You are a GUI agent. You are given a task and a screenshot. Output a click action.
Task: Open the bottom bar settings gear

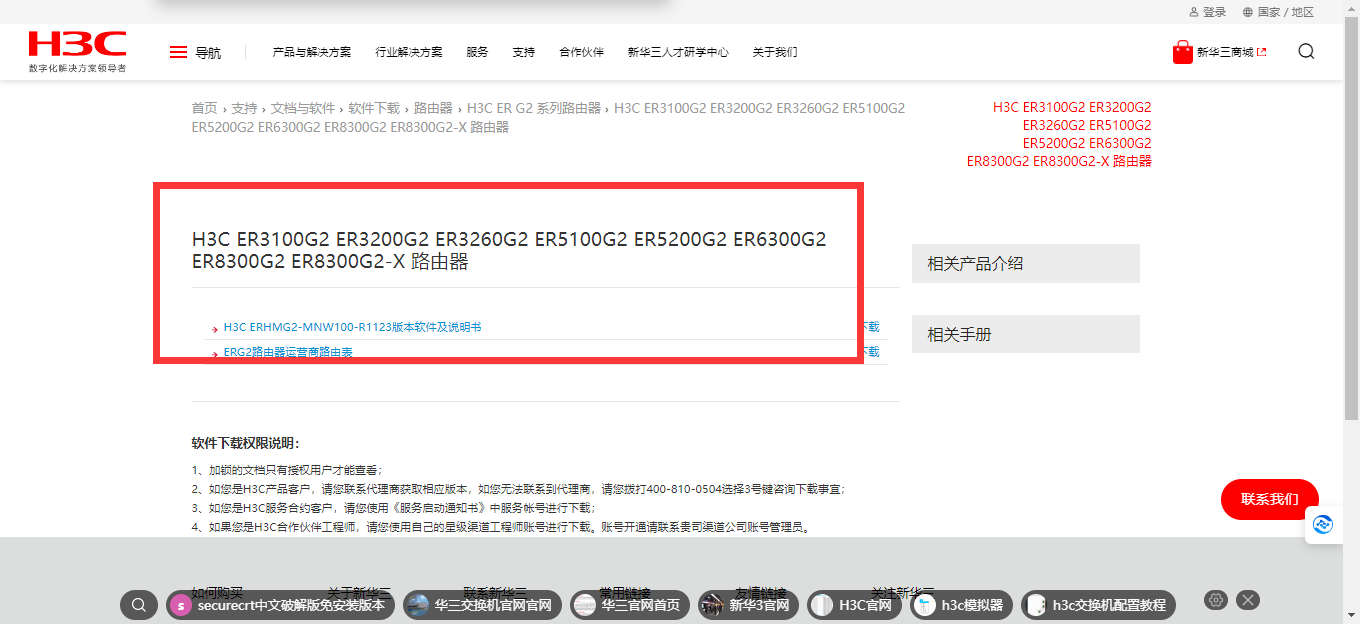point(1216,600)
